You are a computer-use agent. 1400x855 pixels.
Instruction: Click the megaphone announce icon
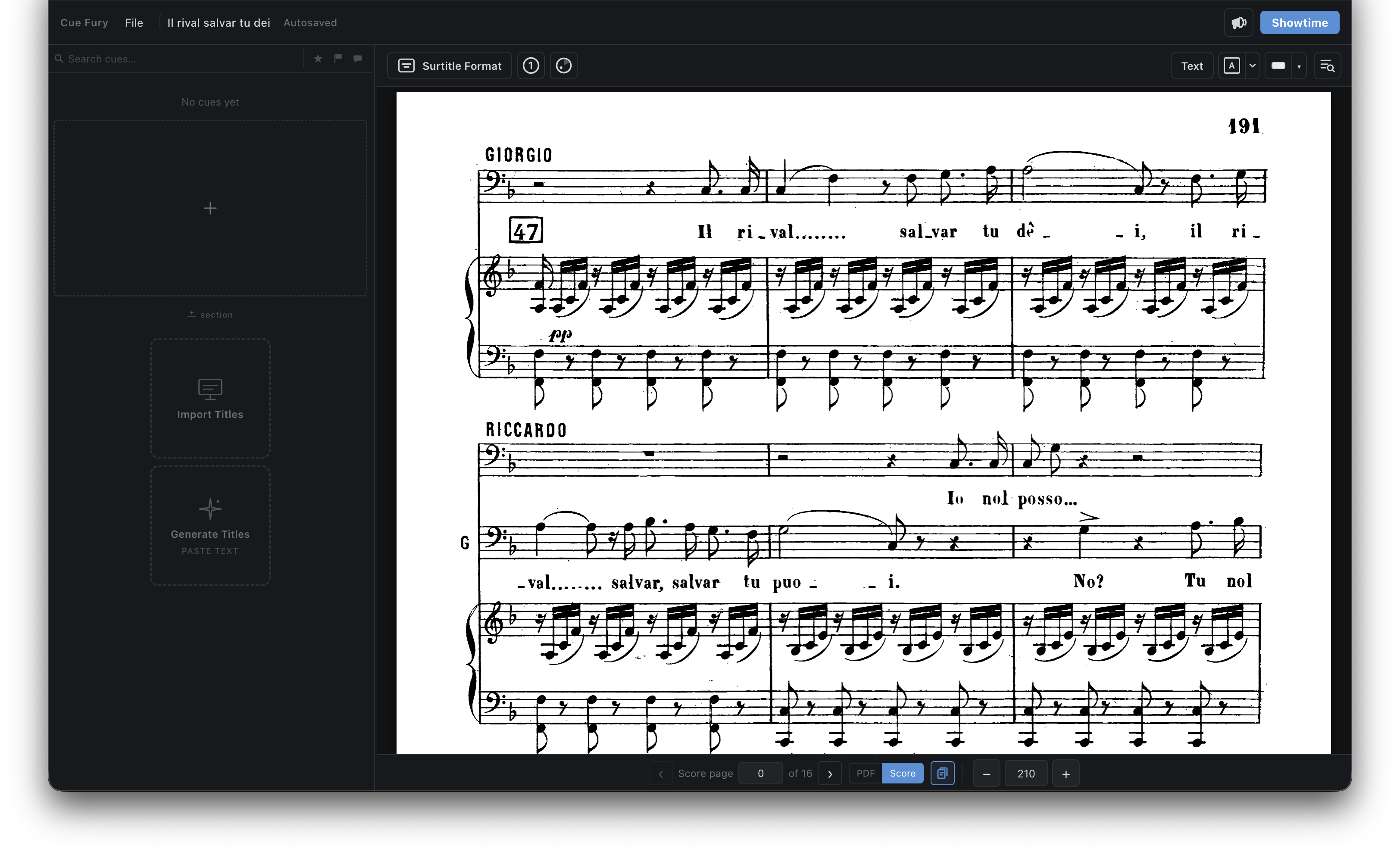(1238, 23)
